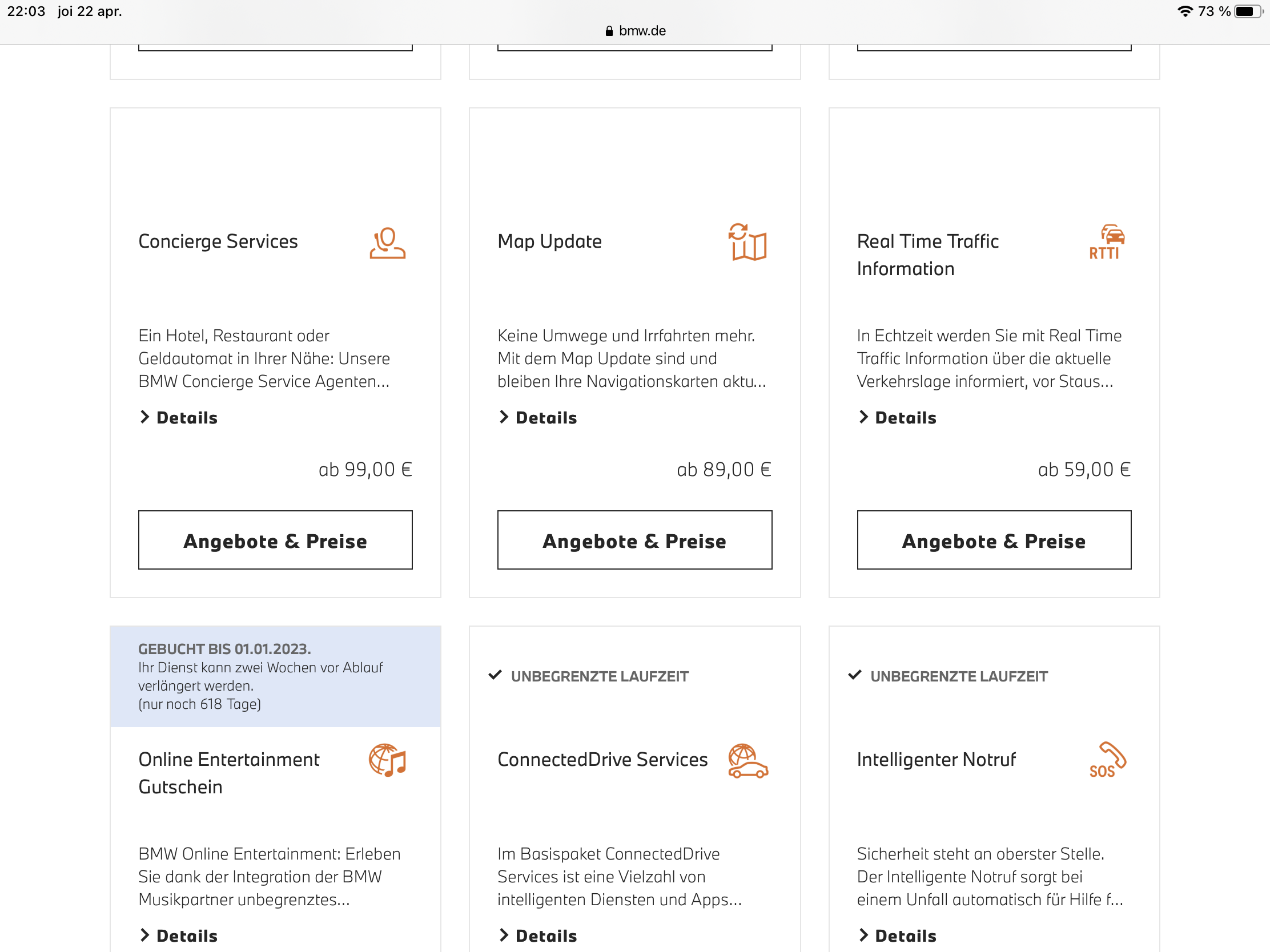Tap the Wi-Fi status icon
1270x952 pixels.
1185,11
